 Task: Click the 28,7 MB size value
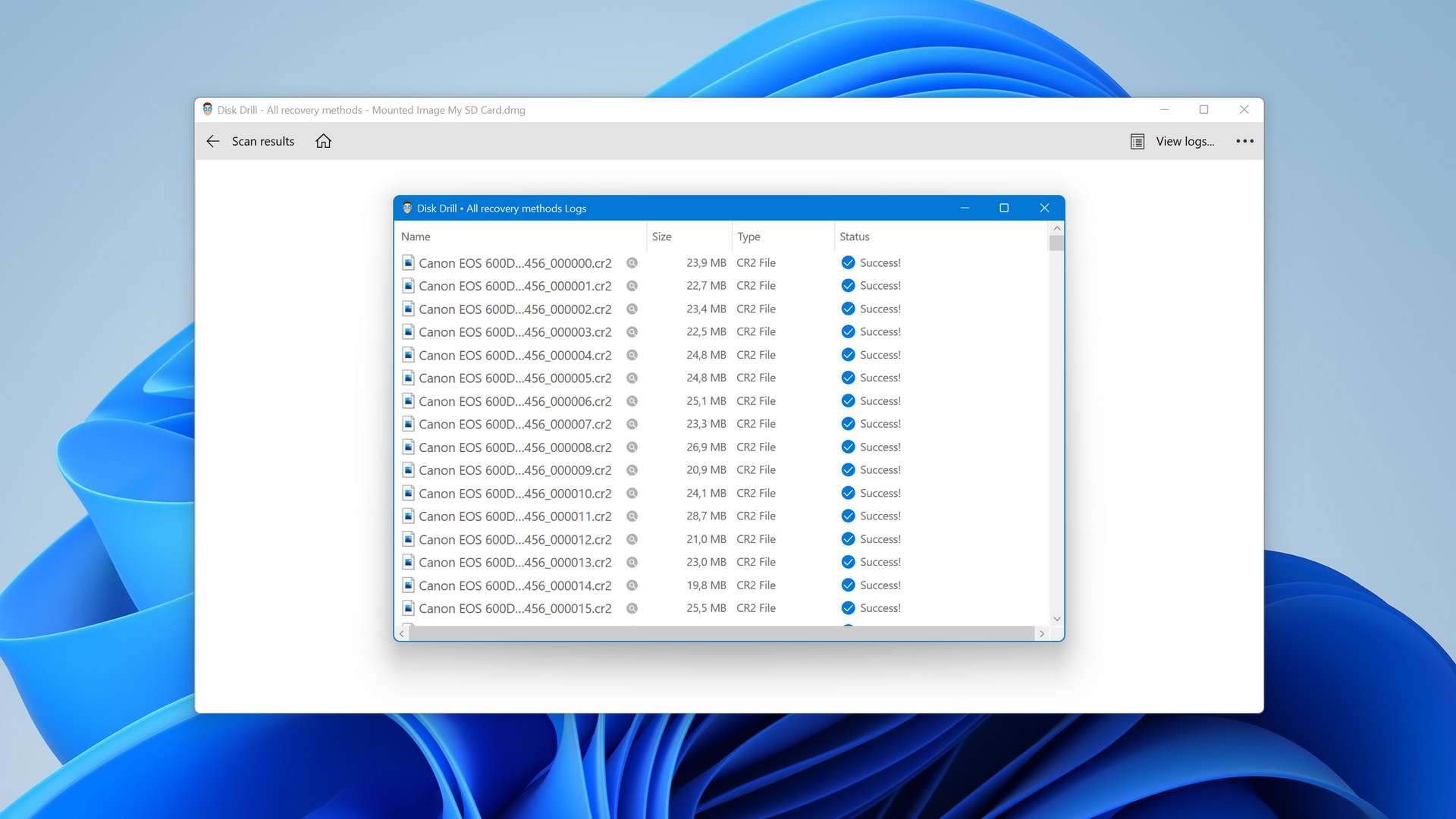(x=706, y=516)
